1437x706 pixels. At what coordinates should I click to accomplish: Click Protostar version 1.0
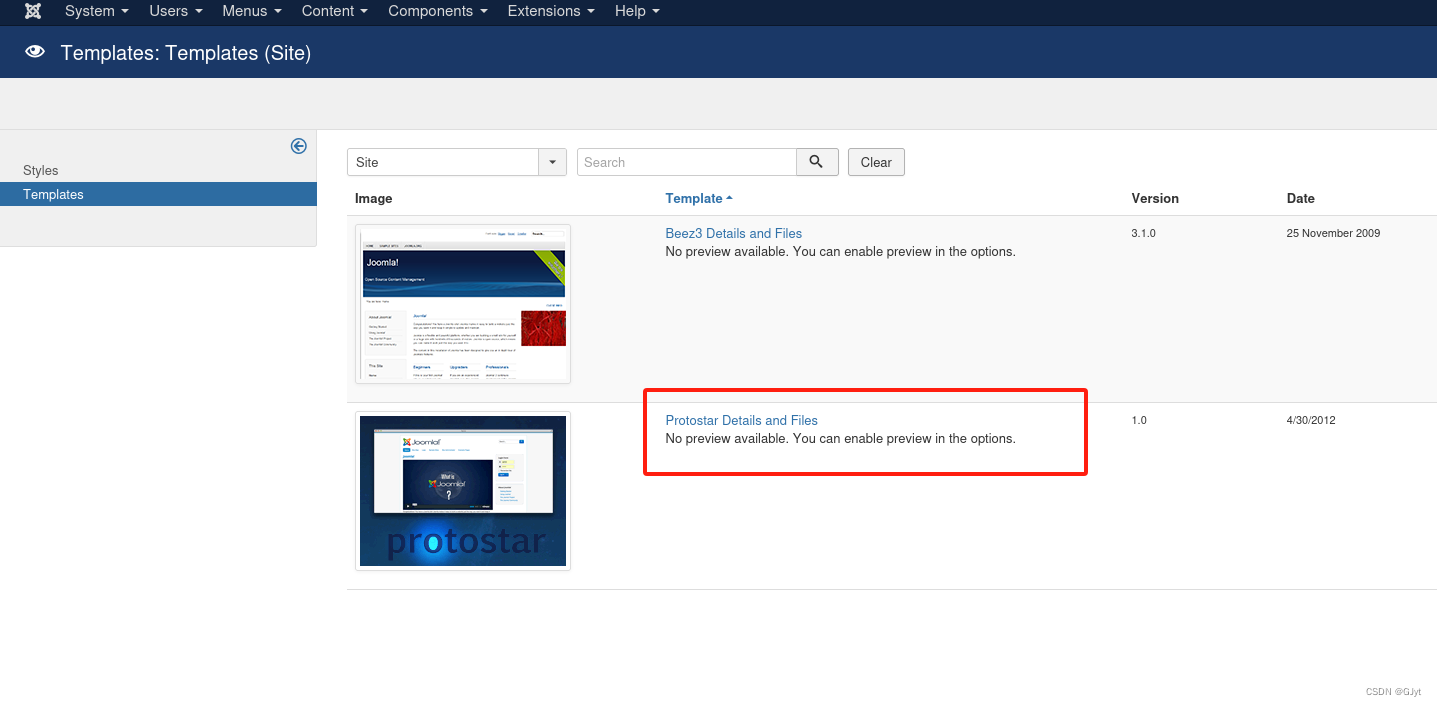pyautogui.click(x=1139, y=420)
